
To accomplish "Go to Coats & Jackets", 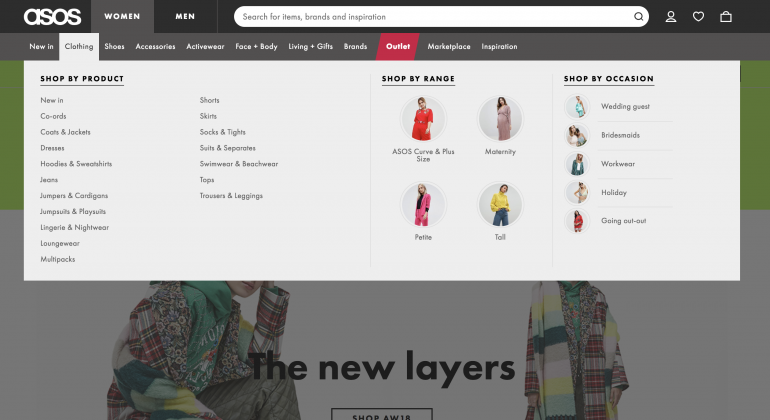I will (65, 132).
